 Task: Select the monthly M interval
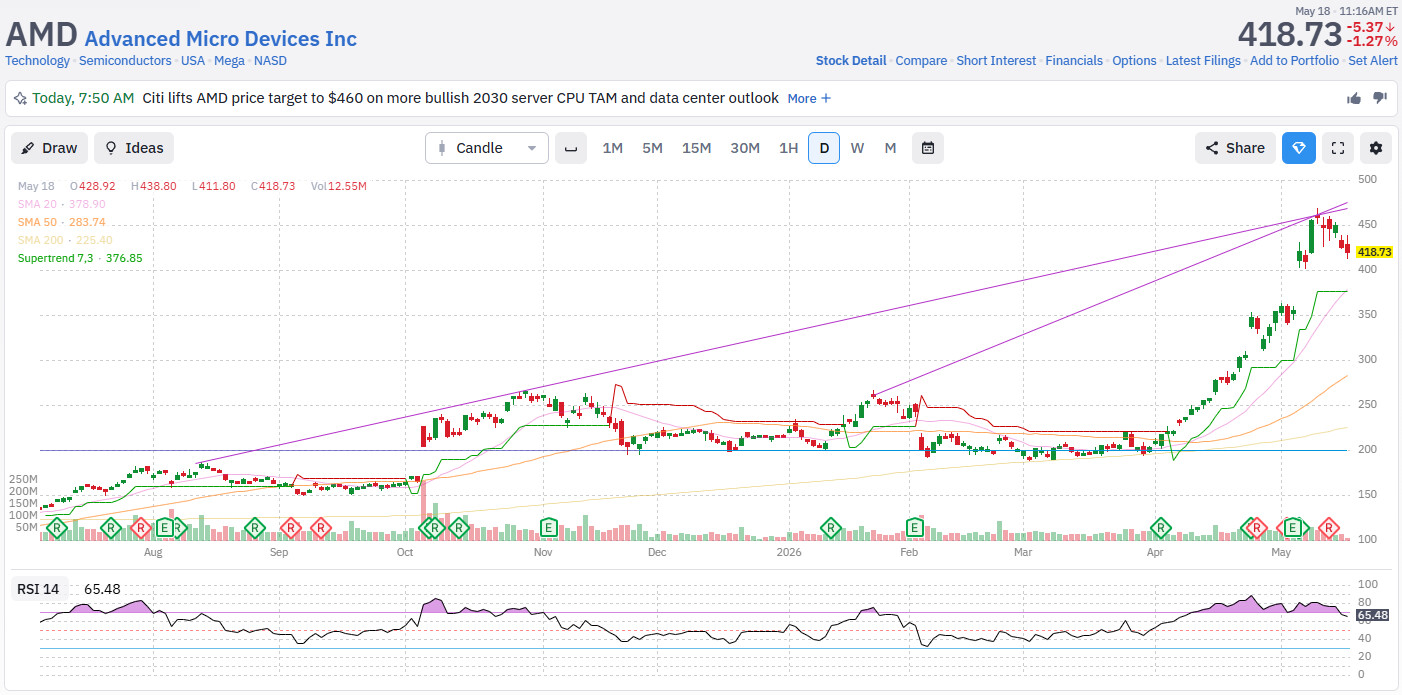click(x=890, y=148)
